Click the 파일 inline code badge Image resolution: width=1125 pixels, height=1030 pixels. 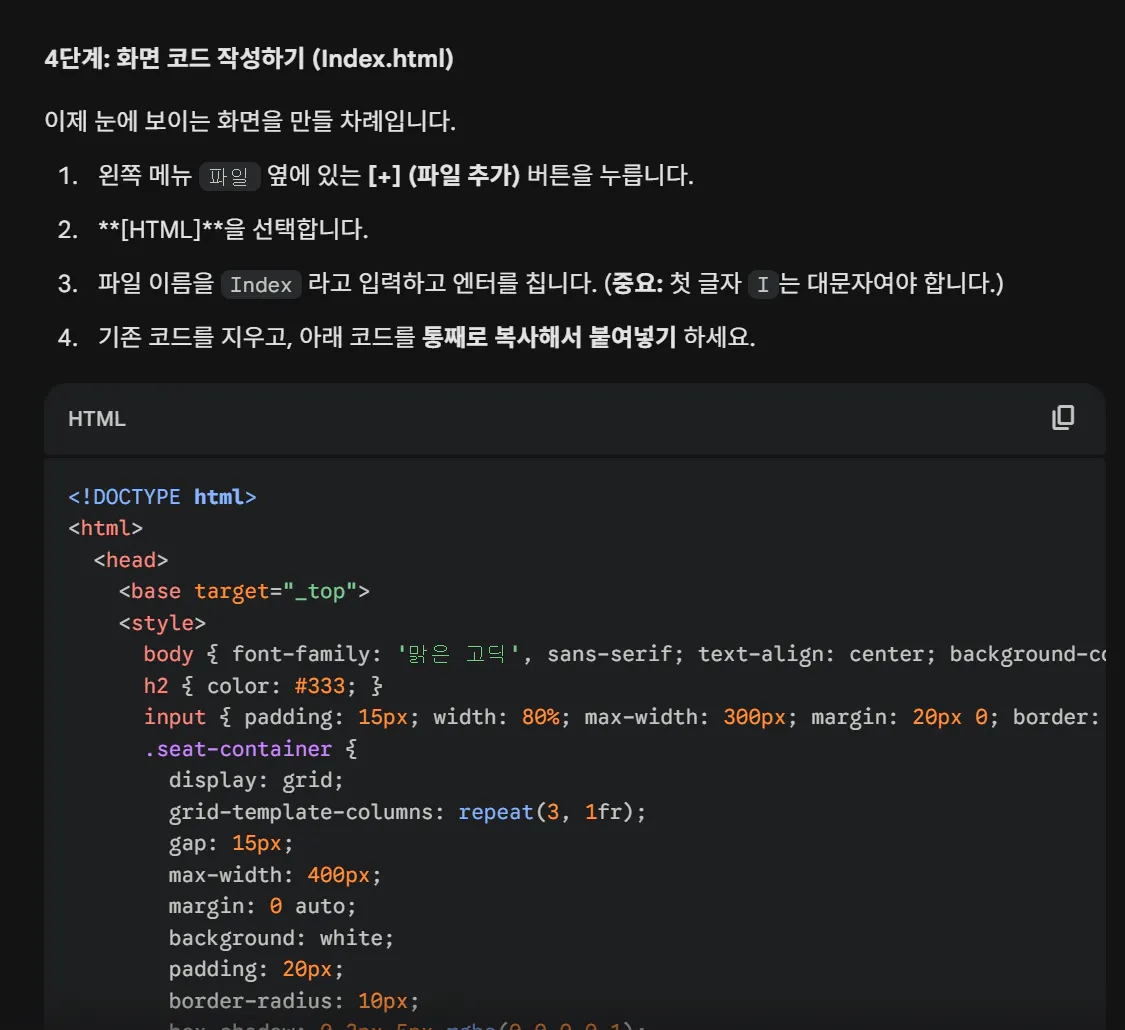(x=229, y=175)
